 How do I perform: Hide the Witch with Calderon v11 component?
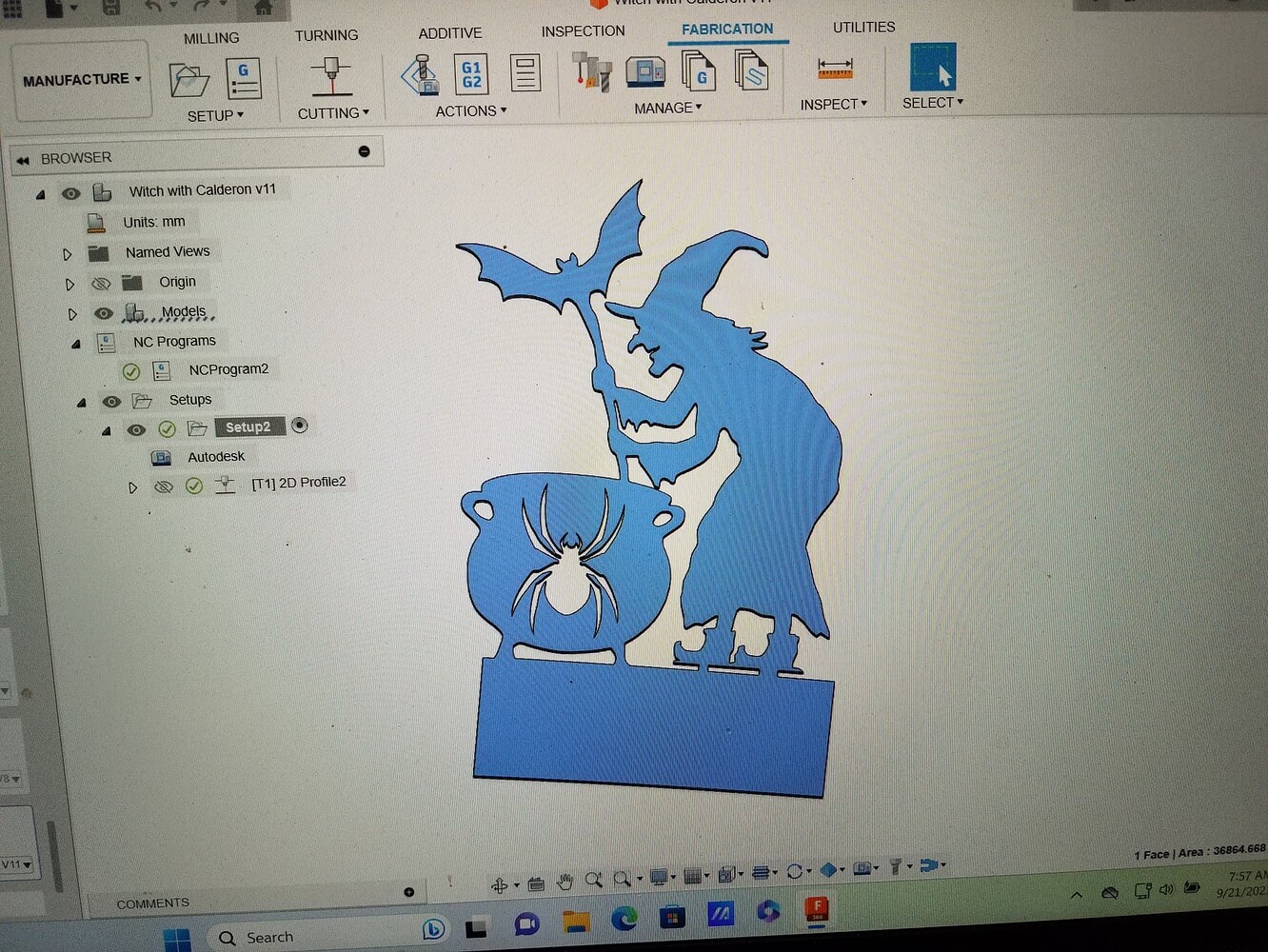70,193
